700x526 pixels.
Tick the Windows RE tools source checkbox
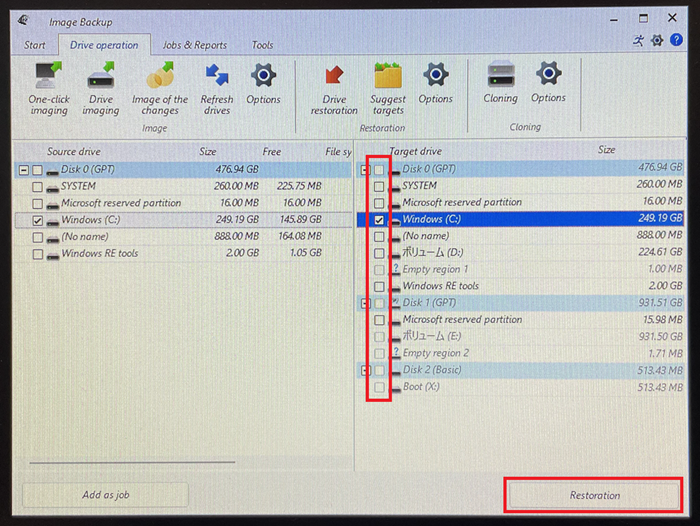pos(38,254)
